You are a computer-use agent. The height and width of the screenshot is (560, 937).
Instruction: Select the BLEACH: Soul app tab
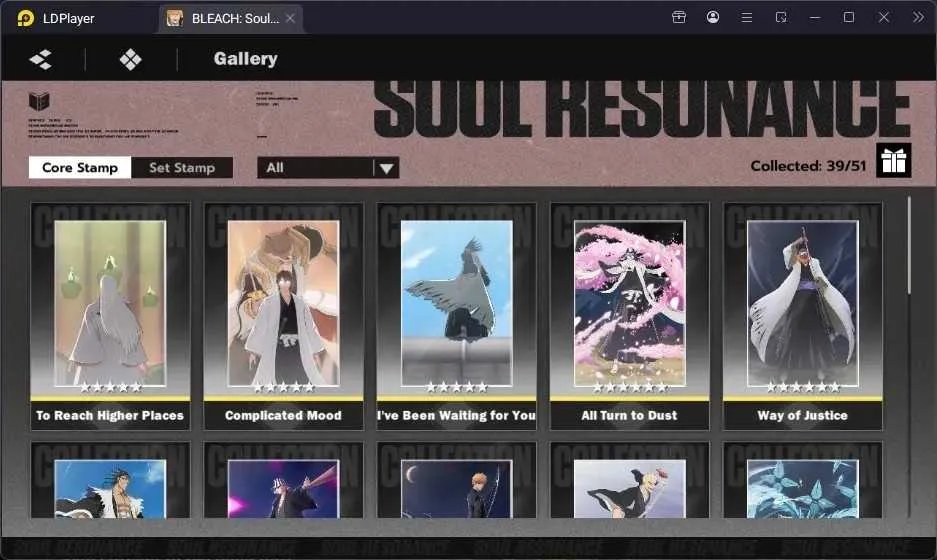pyautogui.click(x=232, y=19)
